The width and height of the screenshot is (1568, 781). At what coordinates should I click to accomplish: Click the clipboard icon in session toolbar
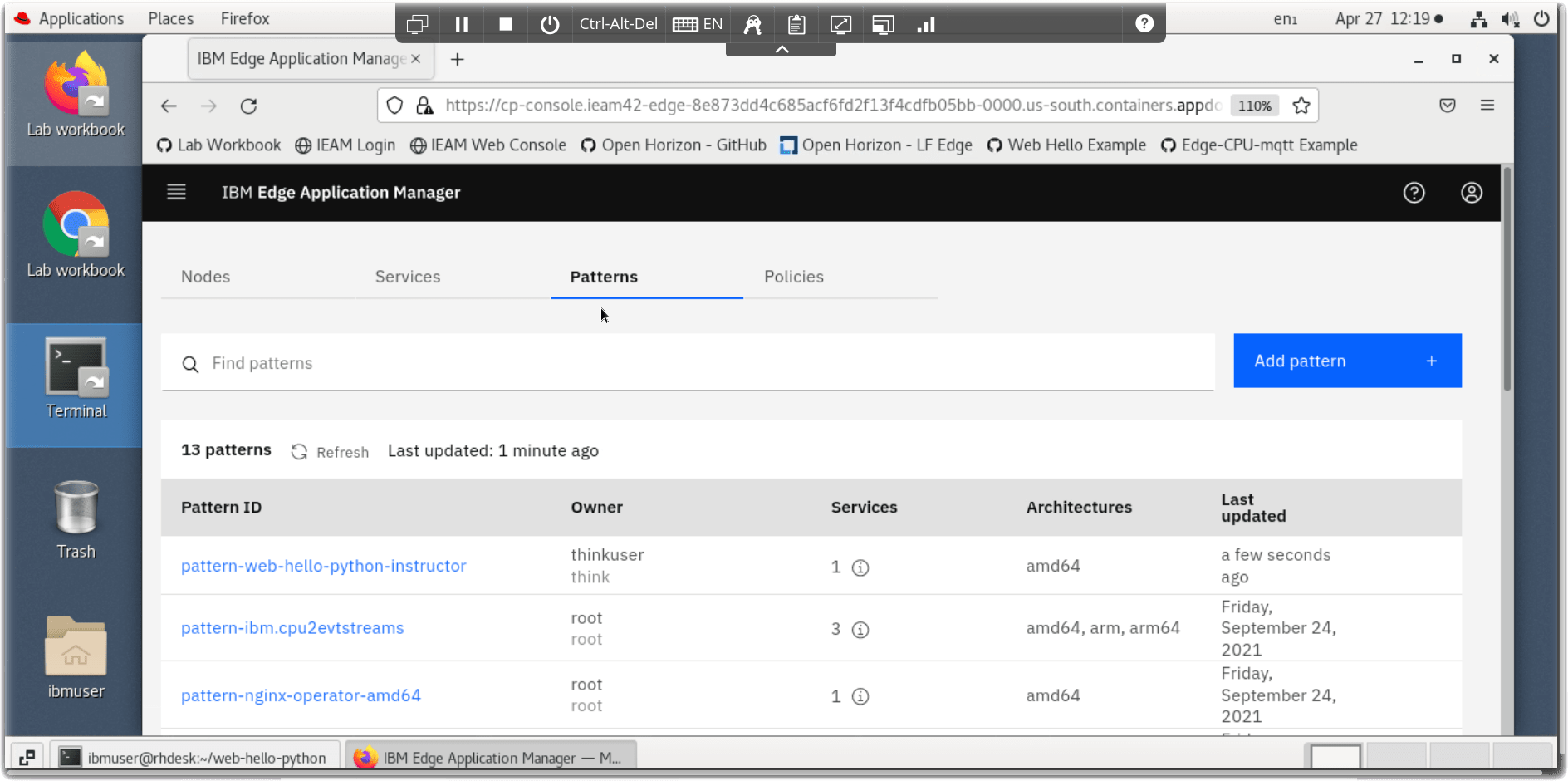pos(796,24)
